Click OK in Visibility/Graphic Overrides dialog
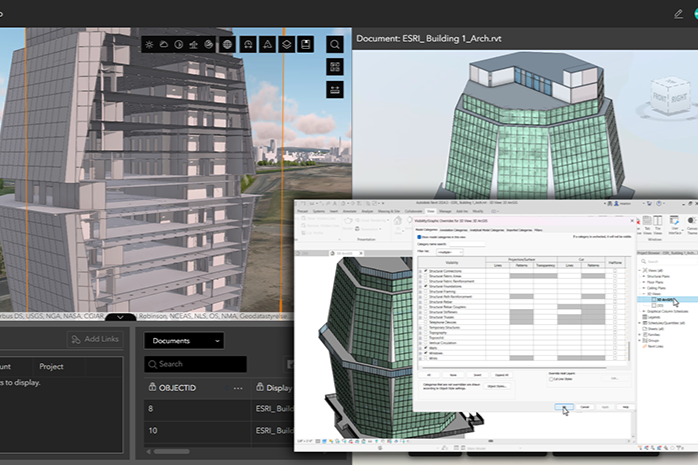This screenshot has height=465, width=698. click(x=564, y=407)
